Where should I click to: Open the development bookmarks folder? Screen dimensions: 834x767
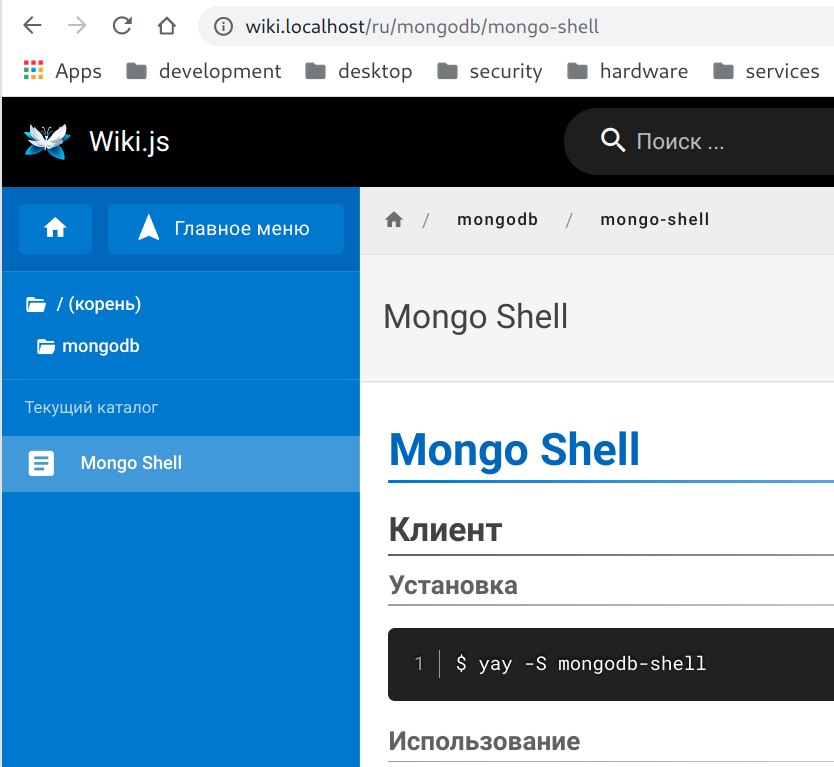click(204, 71)
